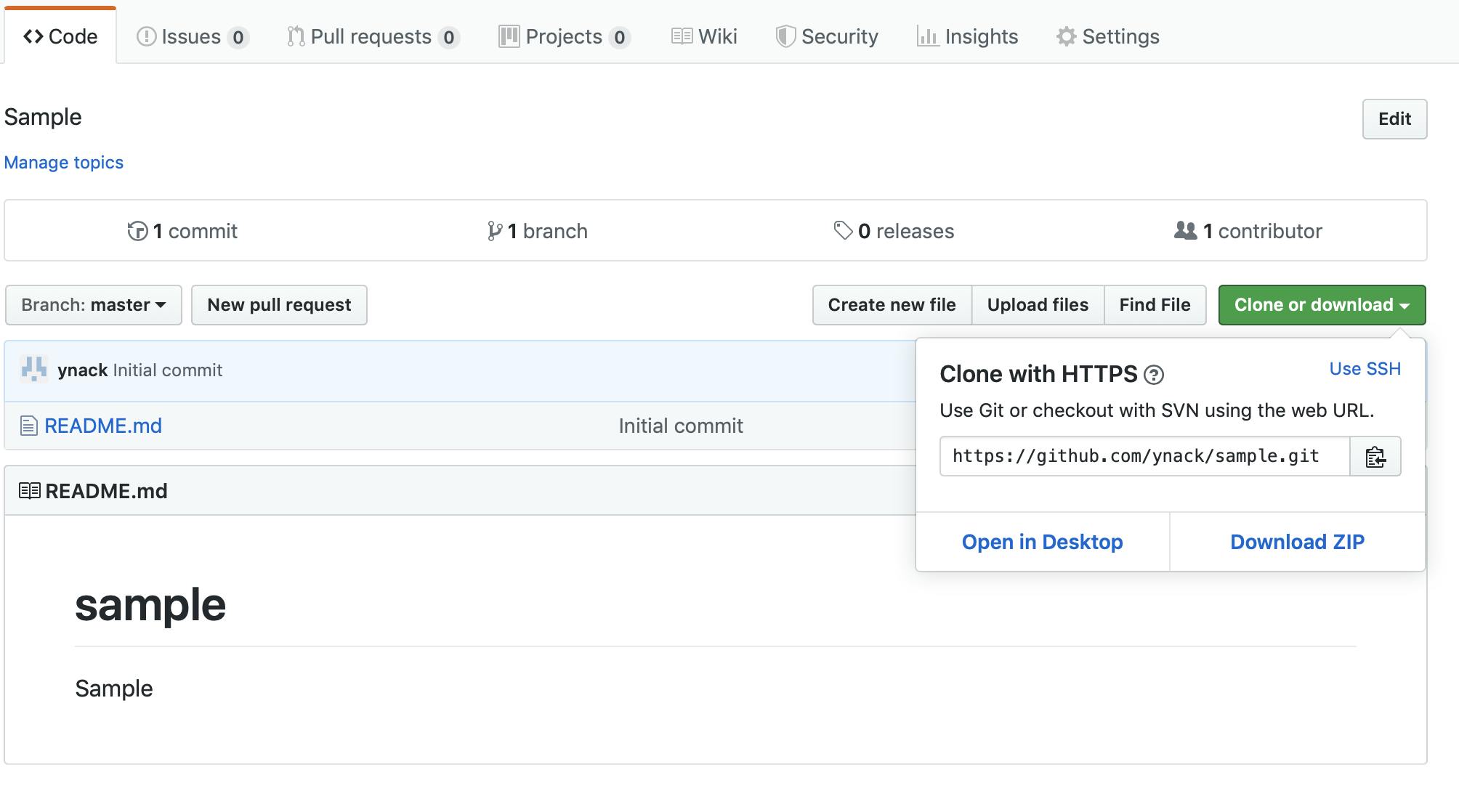Open the README.md file link
The width and height of the screenshot is (1459, 812).
[103, 426]
